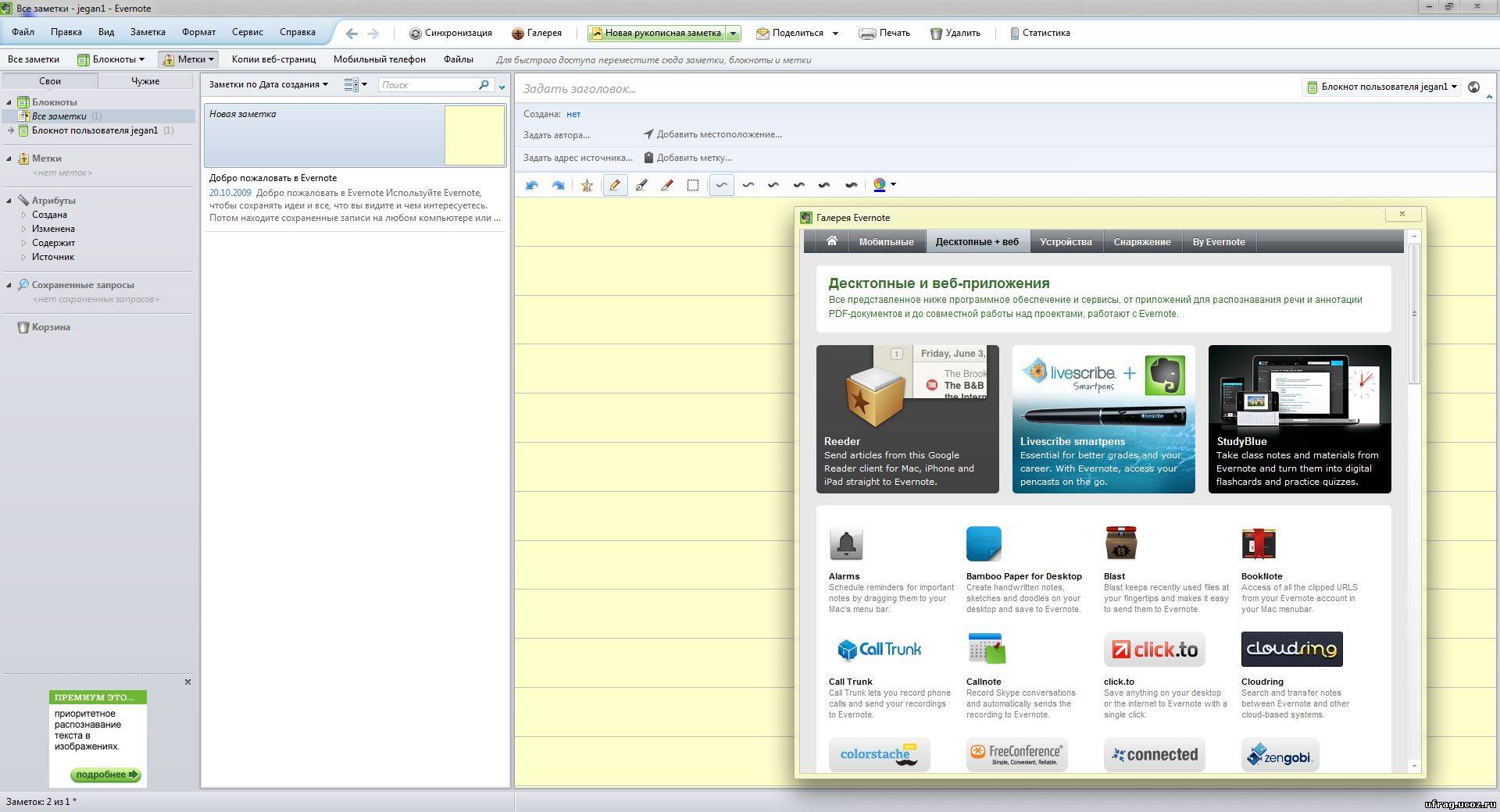Select the red cutter eraser tool
The height and width of the screenshot is (812, 1500).
click(666, 185)
